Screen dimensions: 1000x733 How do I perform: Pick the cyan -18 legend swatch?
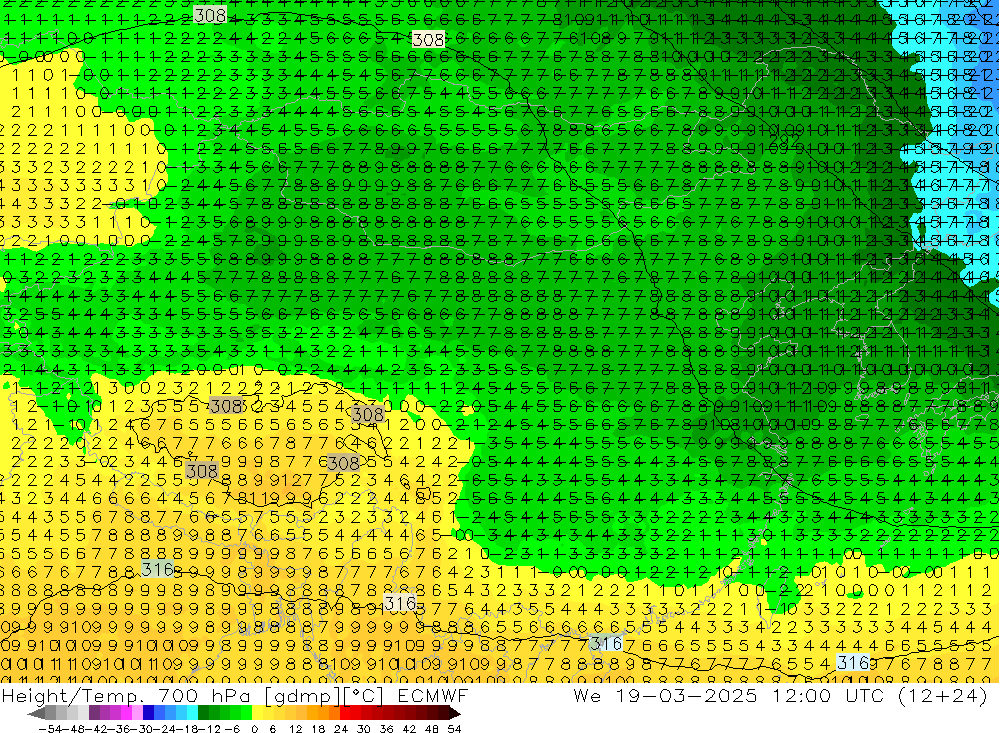[x=193, y=713]
